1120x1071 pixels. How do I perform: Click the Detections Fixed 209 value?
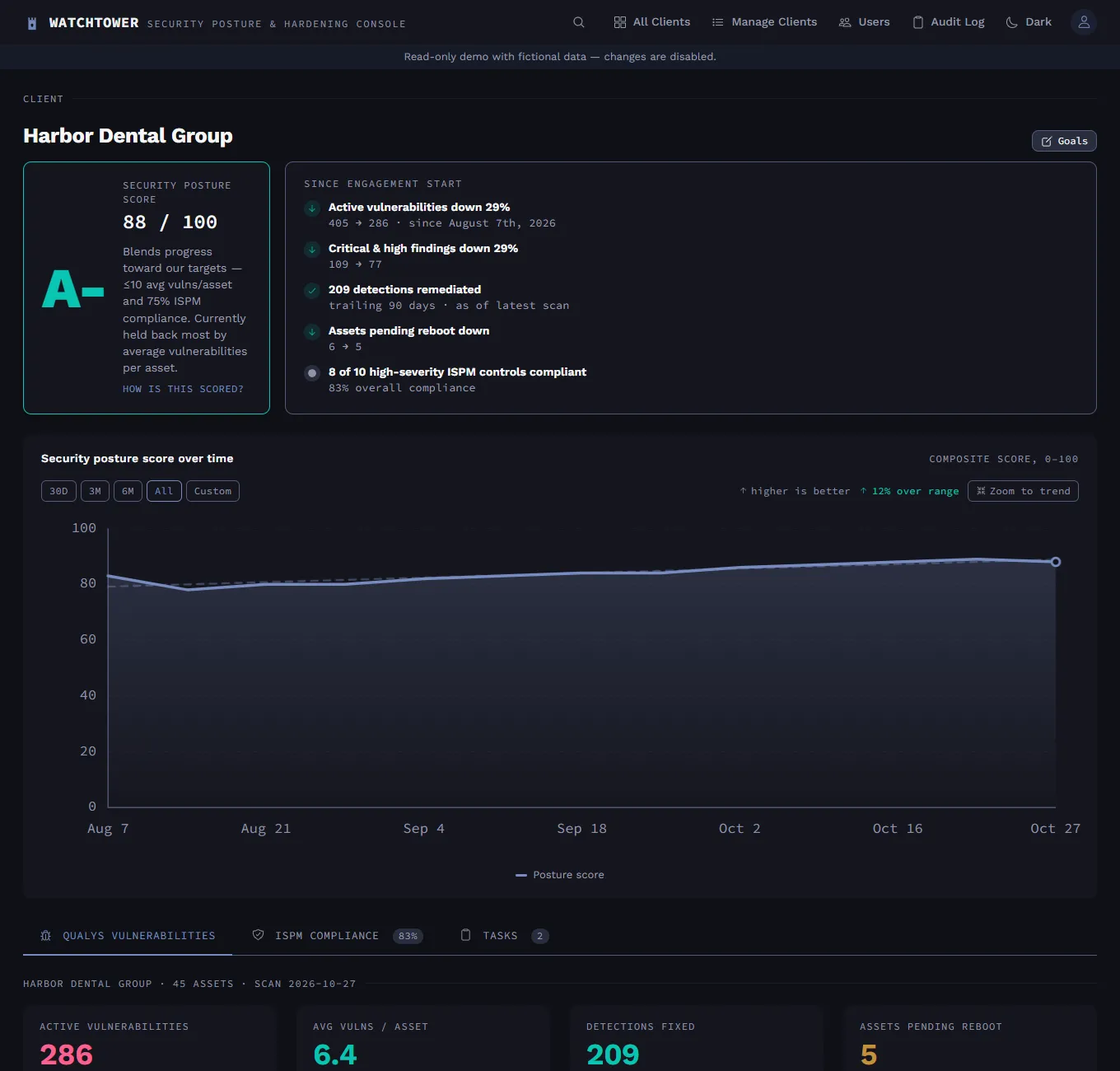(613, 1055)
